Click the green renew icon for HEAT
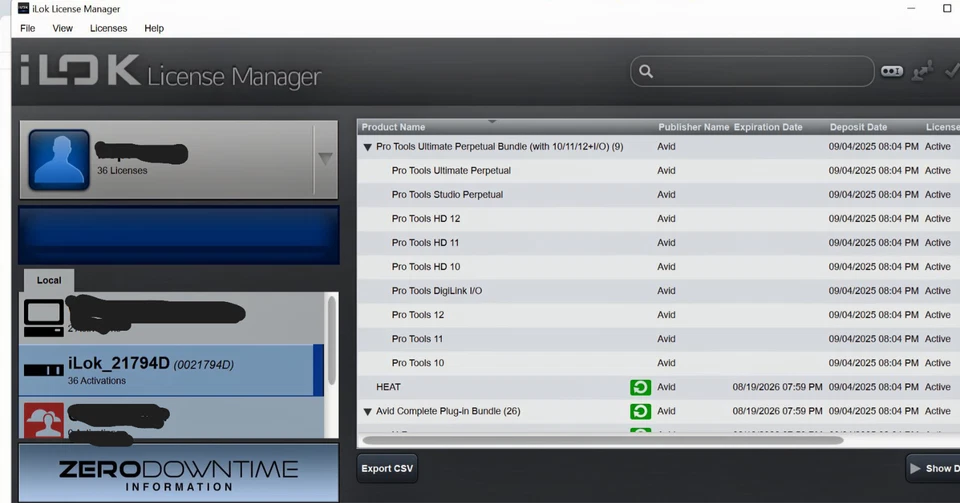Image resolution: width=960 pixels, height=503 pixels. coord(640,387)
